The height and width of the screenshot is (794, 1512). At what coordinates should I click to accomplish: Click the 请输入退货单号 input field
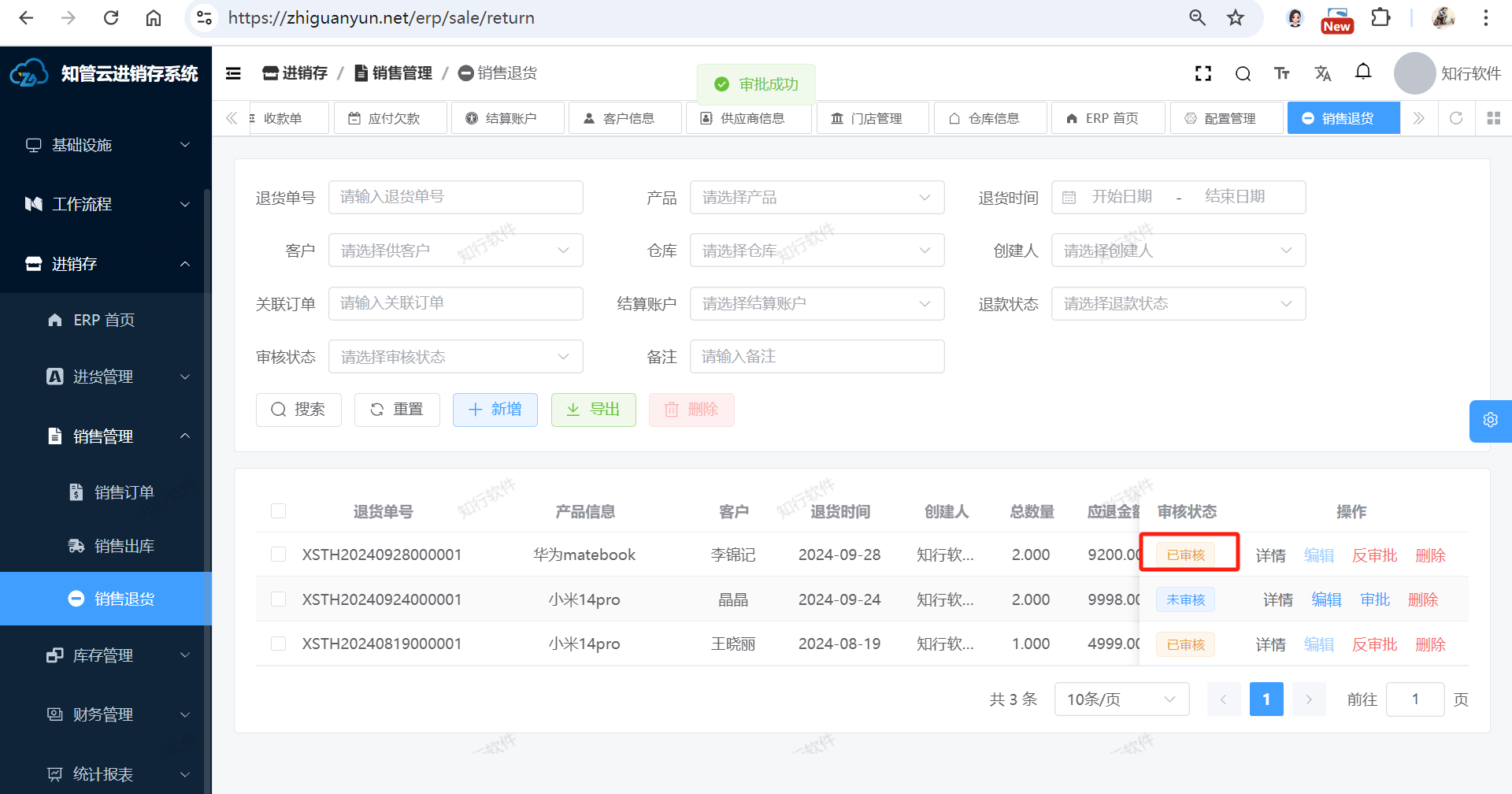(x=455, y=197)
